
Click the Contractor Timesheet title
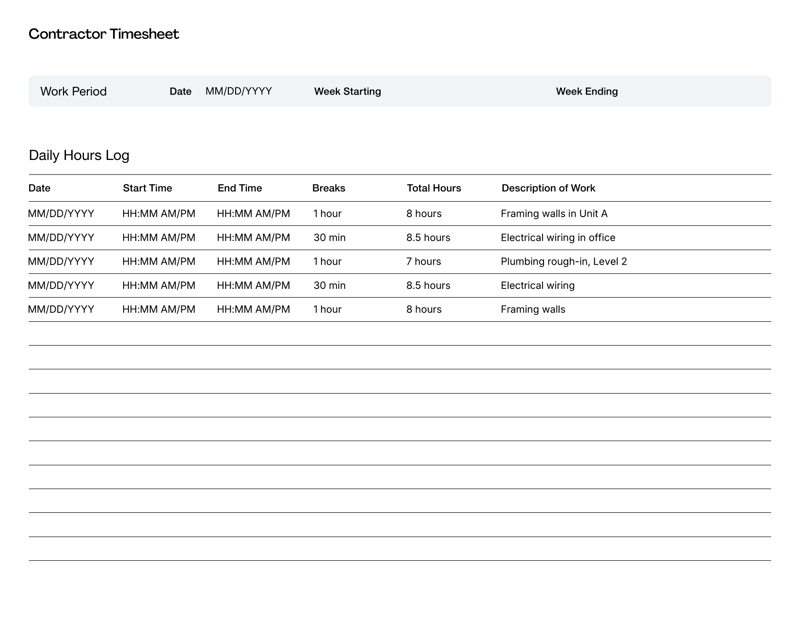103,34
